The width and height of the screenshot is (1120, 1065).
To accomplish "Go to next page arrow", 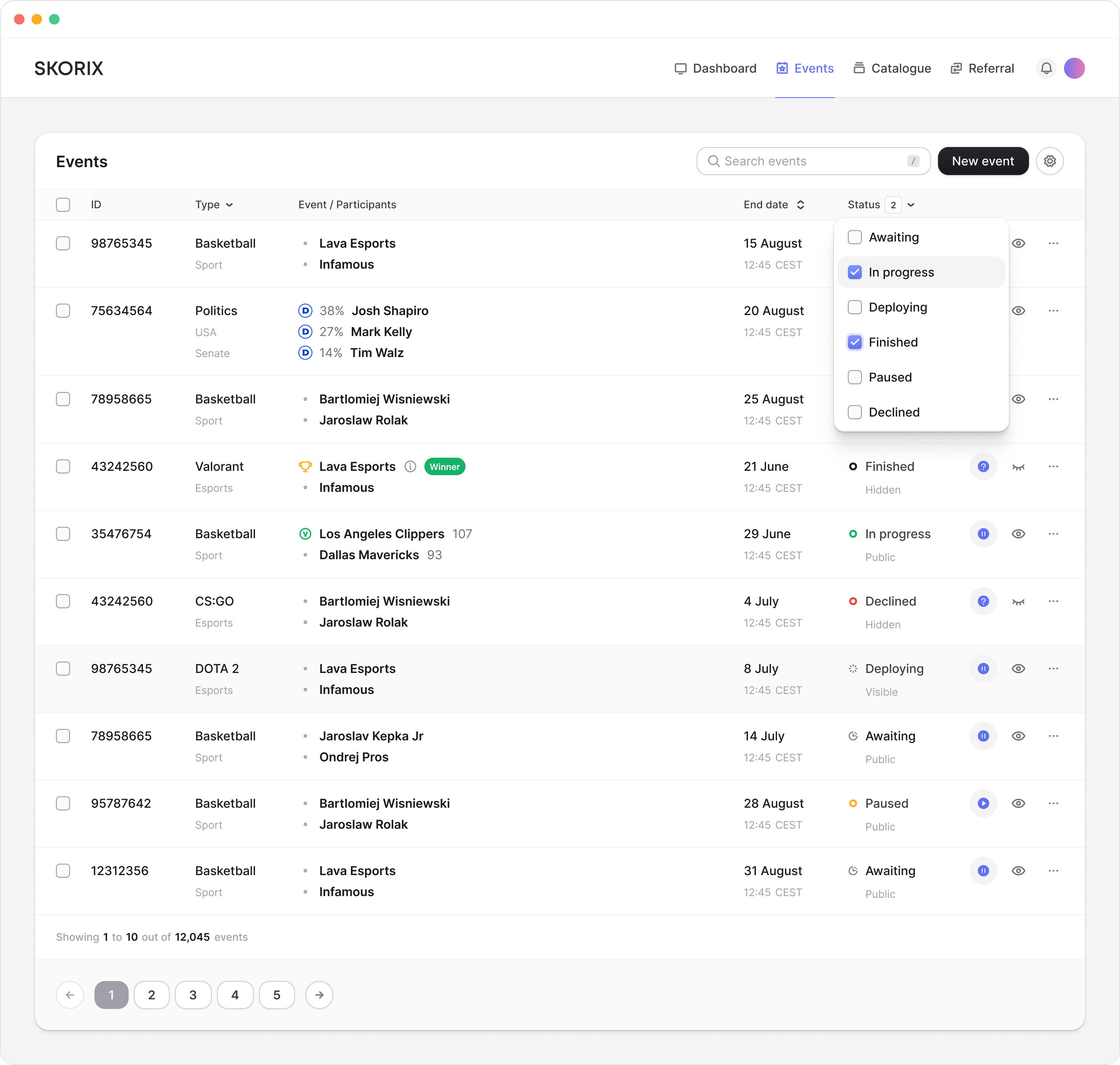I will click(319, 995).
